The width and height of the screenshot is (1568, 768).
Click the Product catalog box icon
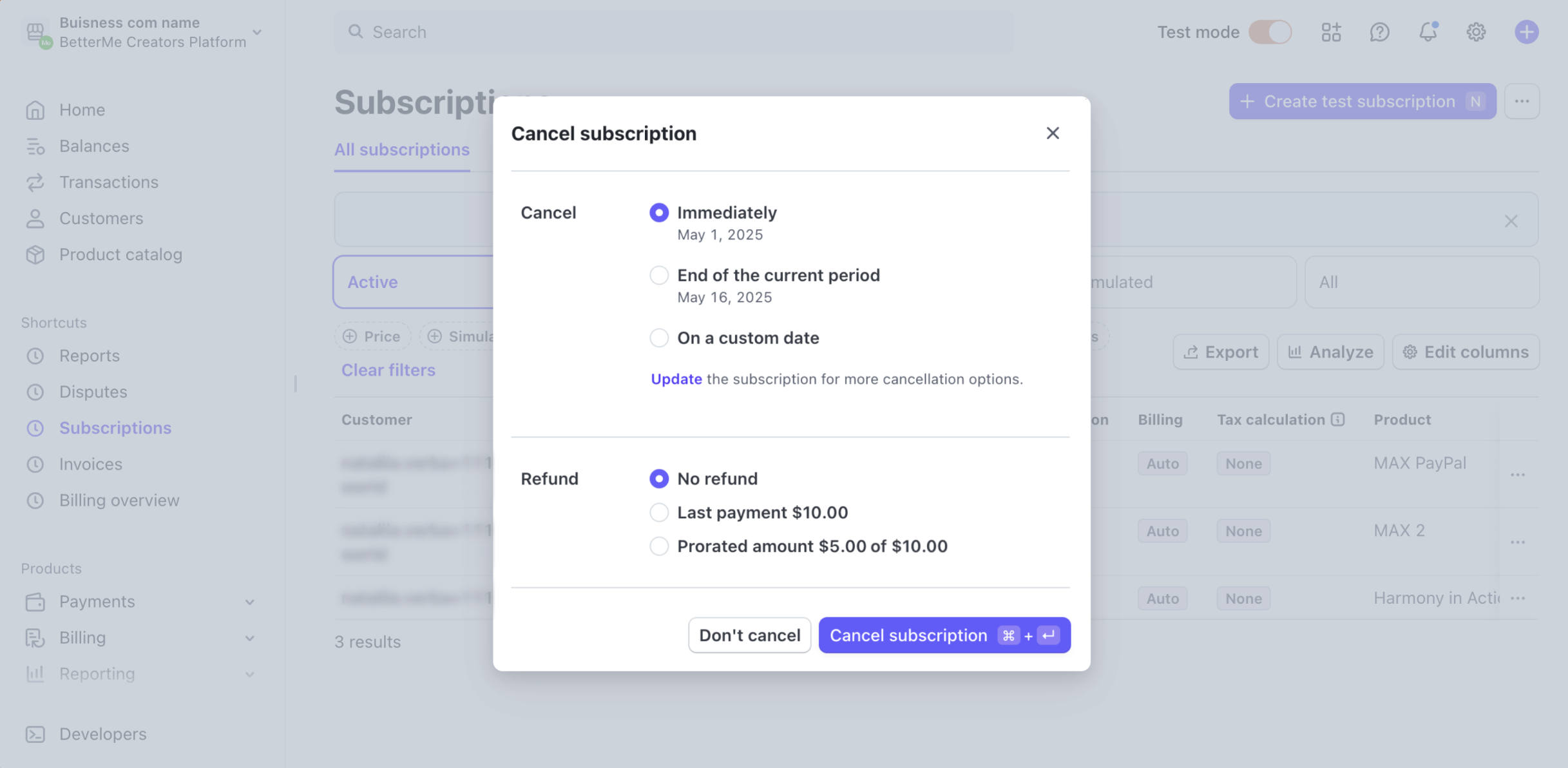[36, 254]
